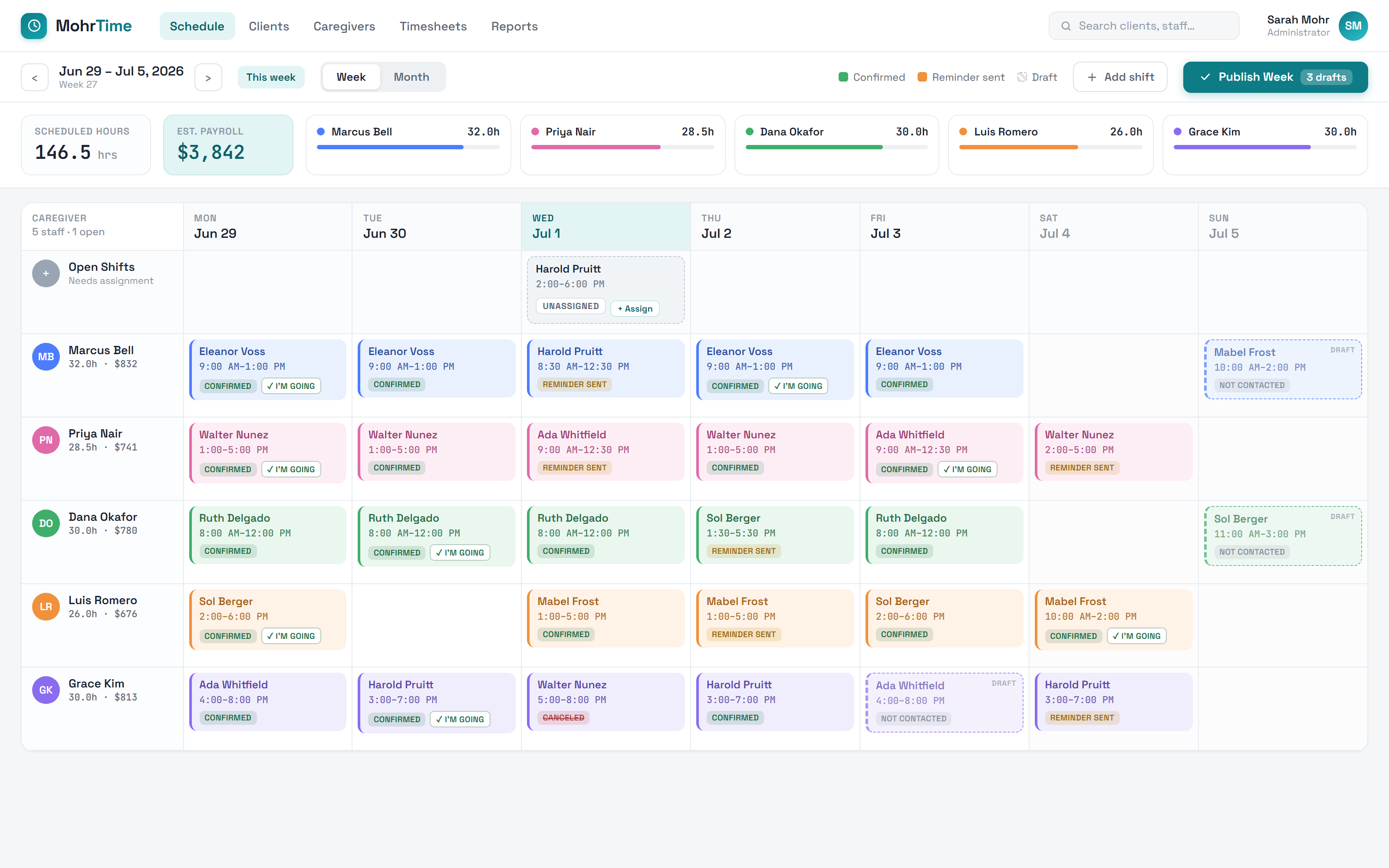Click Marcus Bell's MB avatar
The width and height of the screenshot is (1389, 868).
(46, 357)
